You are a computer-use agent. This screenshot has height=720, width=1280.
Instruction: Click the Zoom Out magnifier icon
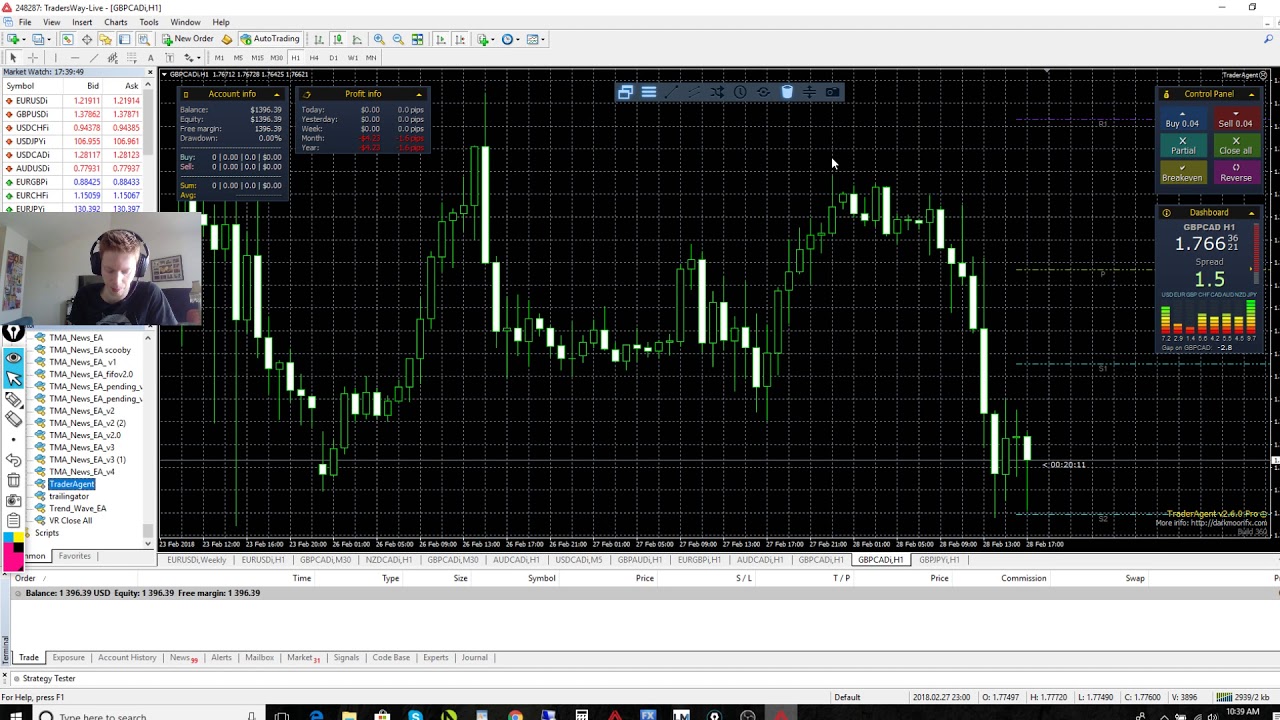coord(398,39)
